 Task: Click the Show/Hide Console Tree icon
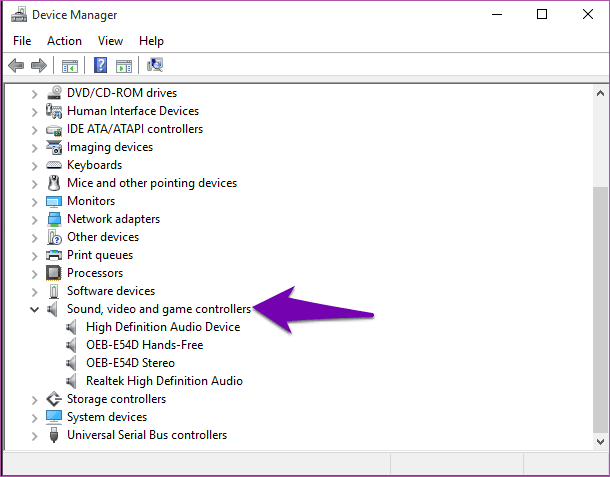pyautogui.click(x=69, y=66)
